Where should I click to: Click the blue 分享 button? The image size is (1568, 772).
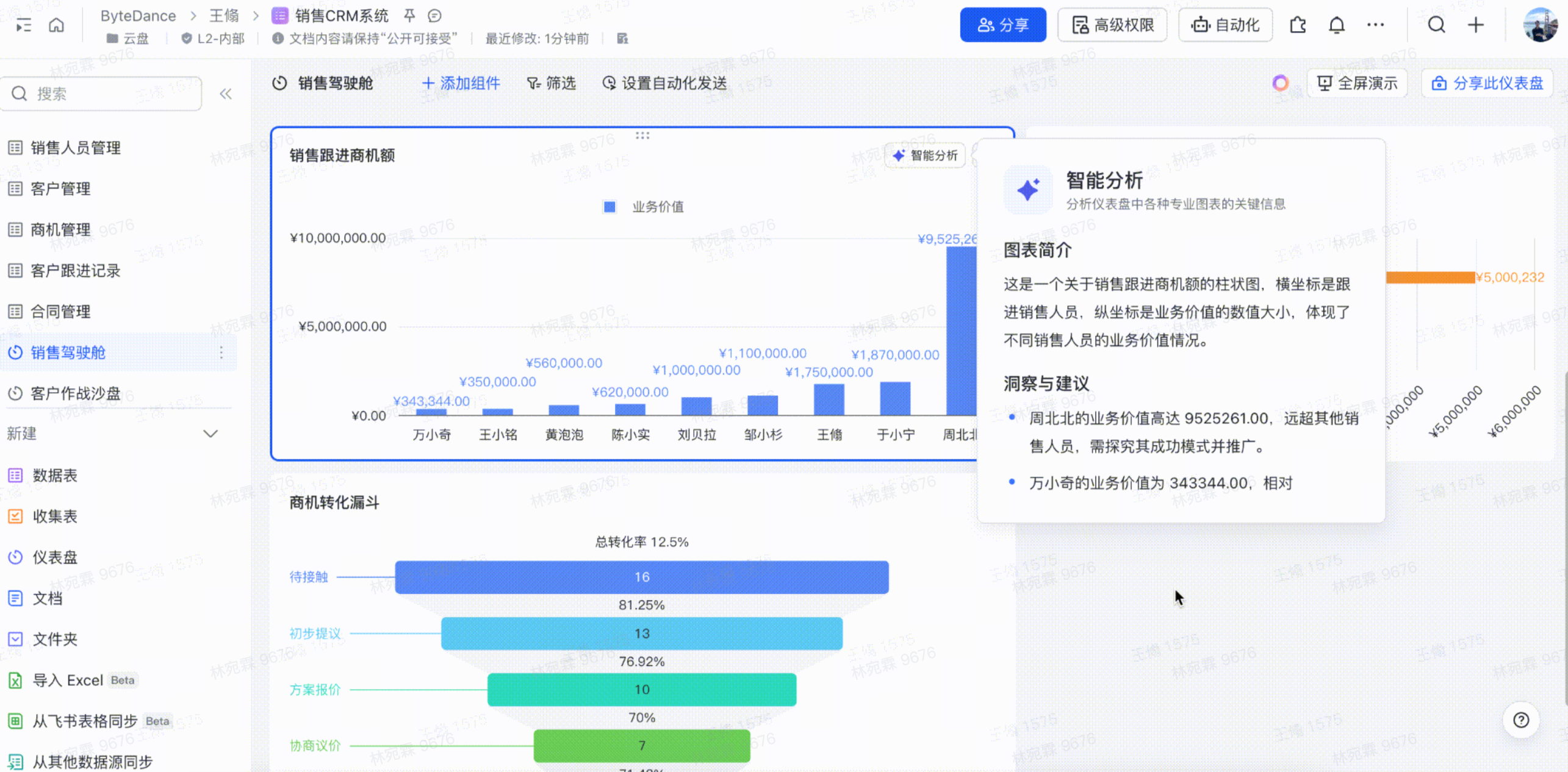click(1002, 25)
